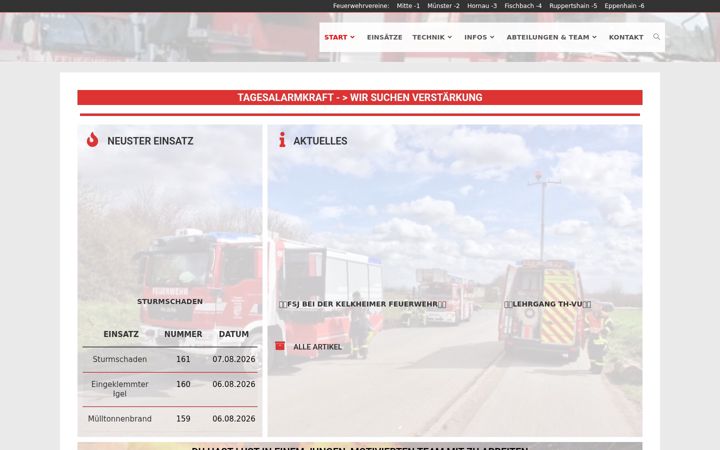
Task: Select the INFOS menu label
Action: [x=475, y=37]
